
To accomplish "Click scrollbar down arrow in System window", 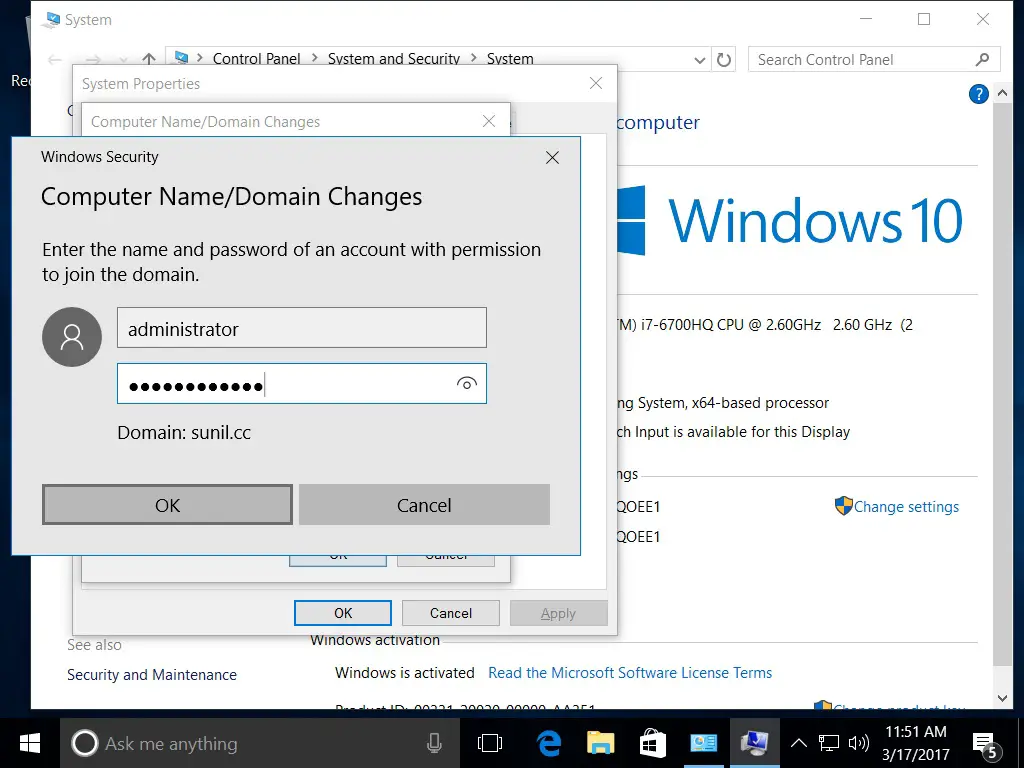I will coord(1002,698).
